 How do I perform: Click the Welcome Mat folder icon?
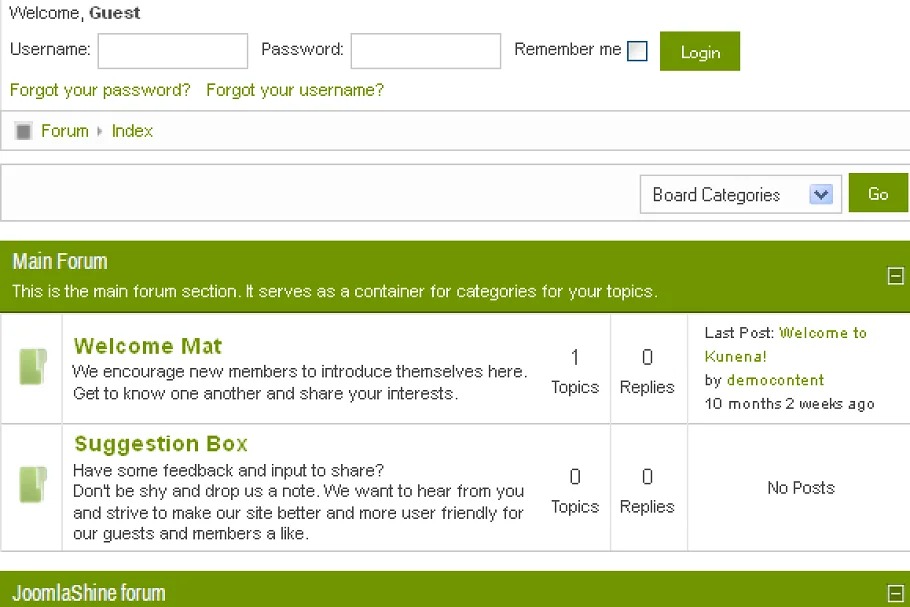tap(33, 367)
